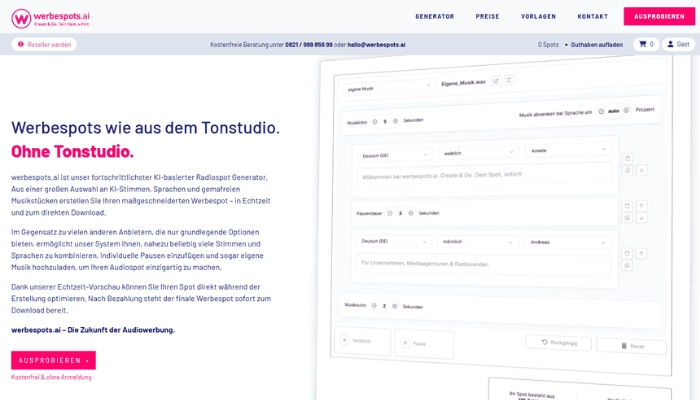Open the Kontakt page
Viewport: 700px width, 400px height.
[592, 17]
